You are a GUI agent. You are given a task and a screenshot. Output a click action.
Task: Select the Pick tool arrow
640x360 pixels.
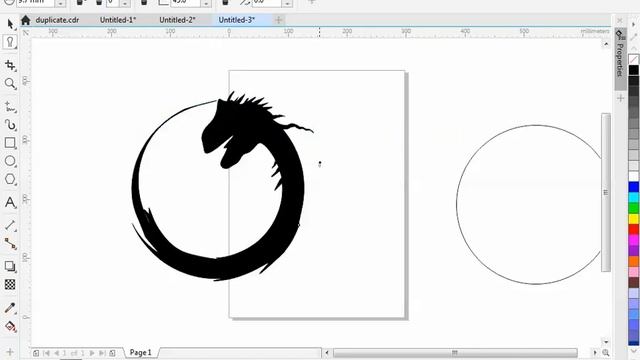click(10, 24)
